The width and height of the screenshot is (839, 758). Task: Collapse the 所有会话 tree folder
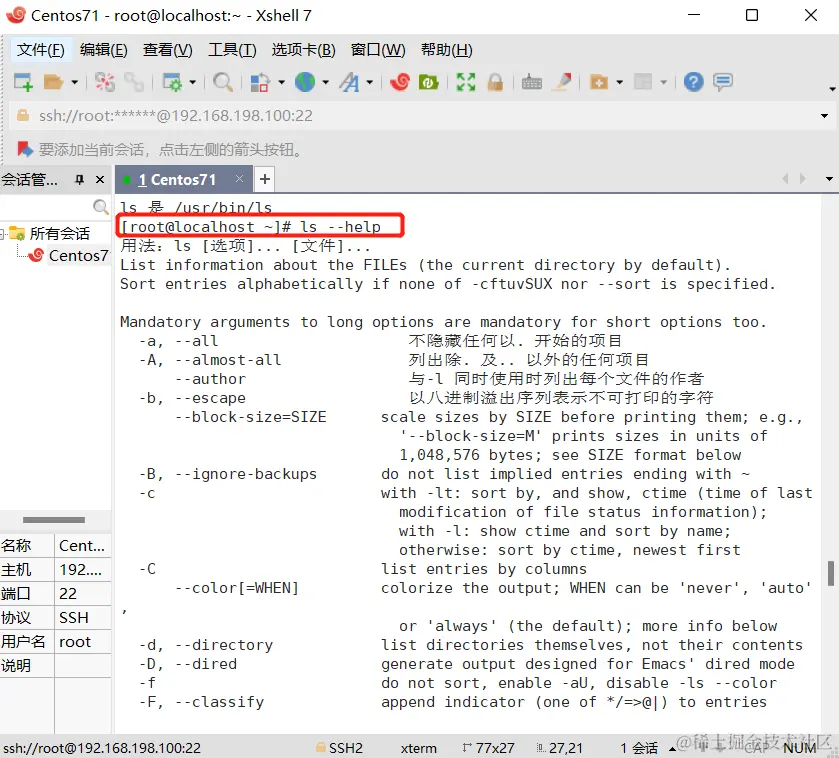(x=2, y=233)
